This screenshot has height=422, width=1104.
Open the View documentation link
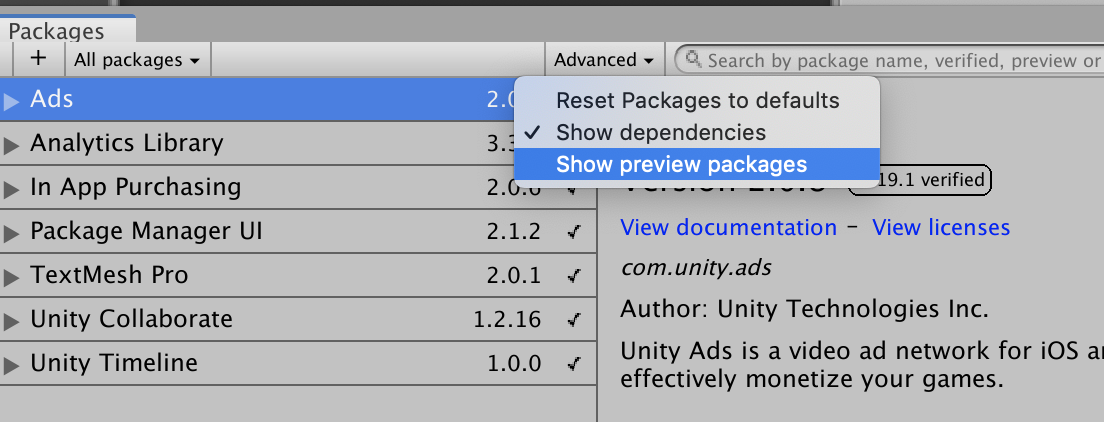point(728,228)
